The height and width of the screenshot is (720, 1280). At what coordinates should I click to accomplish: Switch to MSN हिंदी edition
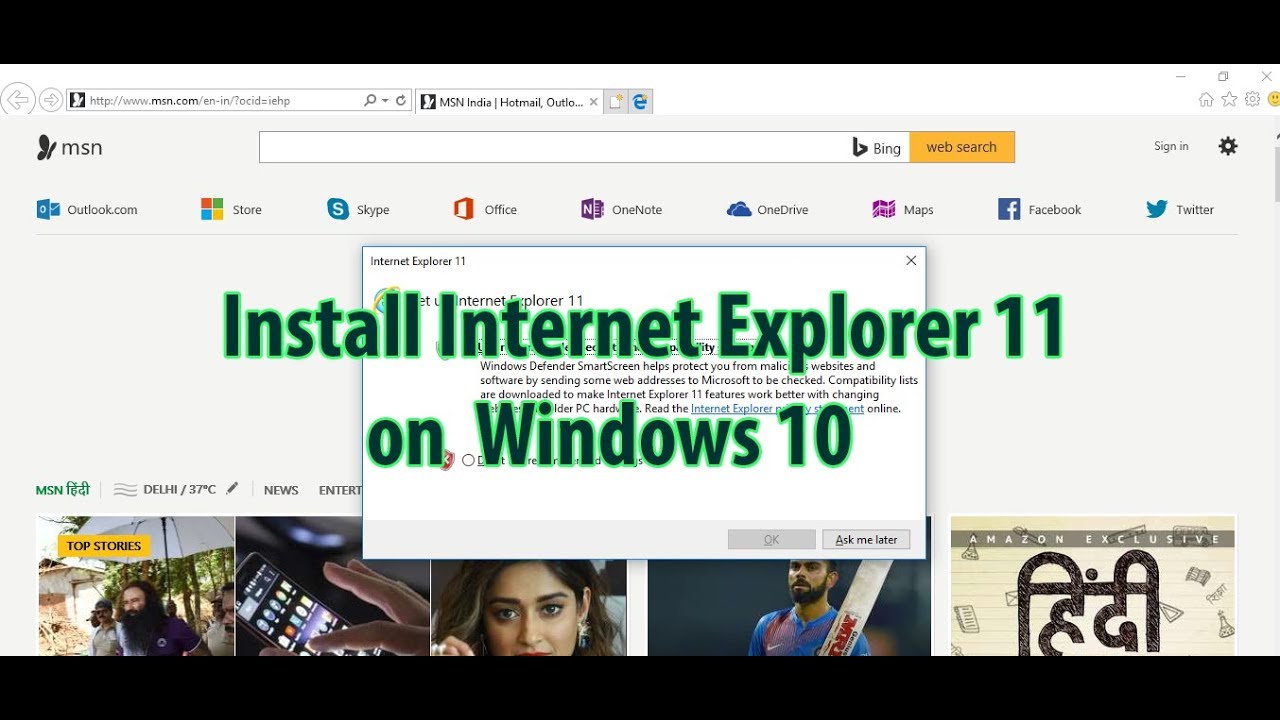[x=63, y=489]
